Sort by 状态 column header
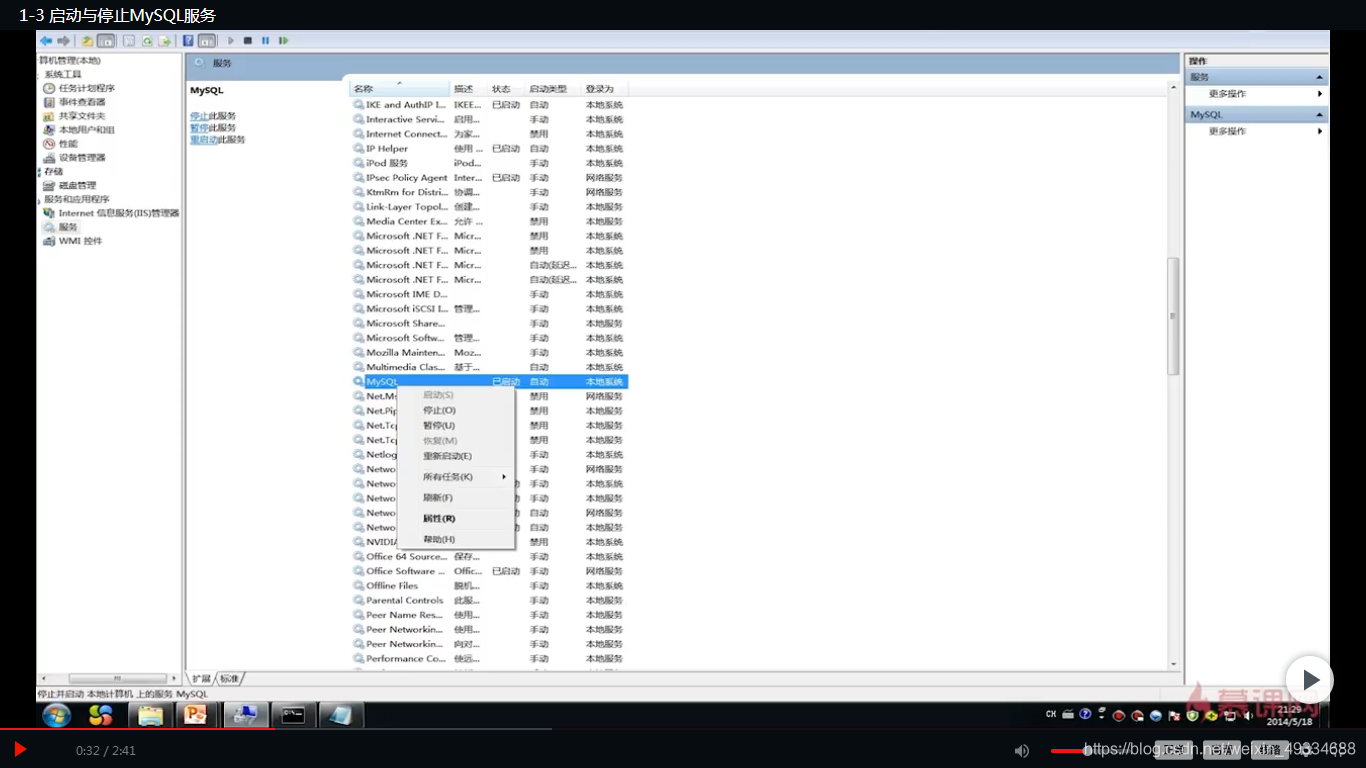Screen dimensions: 1366x768 pos(508,89)
